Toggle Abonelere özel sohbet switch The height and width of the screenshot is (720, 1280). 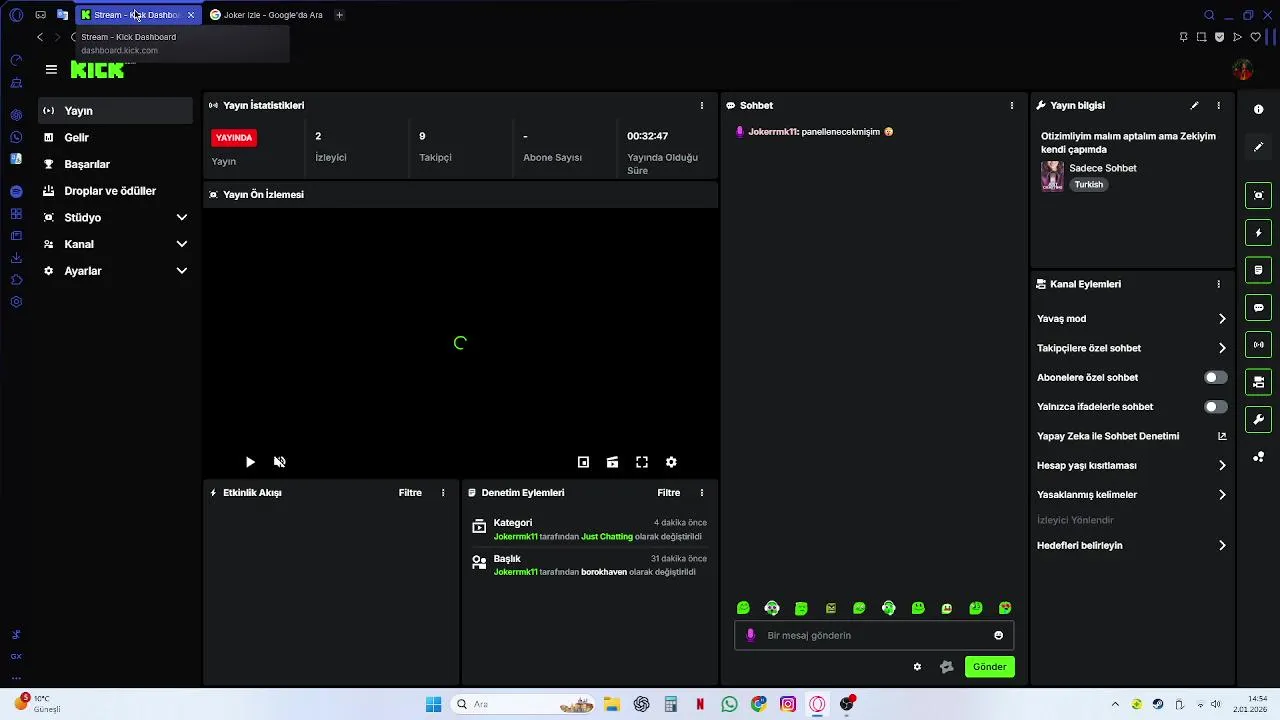pyautogui.click(x=1215, y=377)
